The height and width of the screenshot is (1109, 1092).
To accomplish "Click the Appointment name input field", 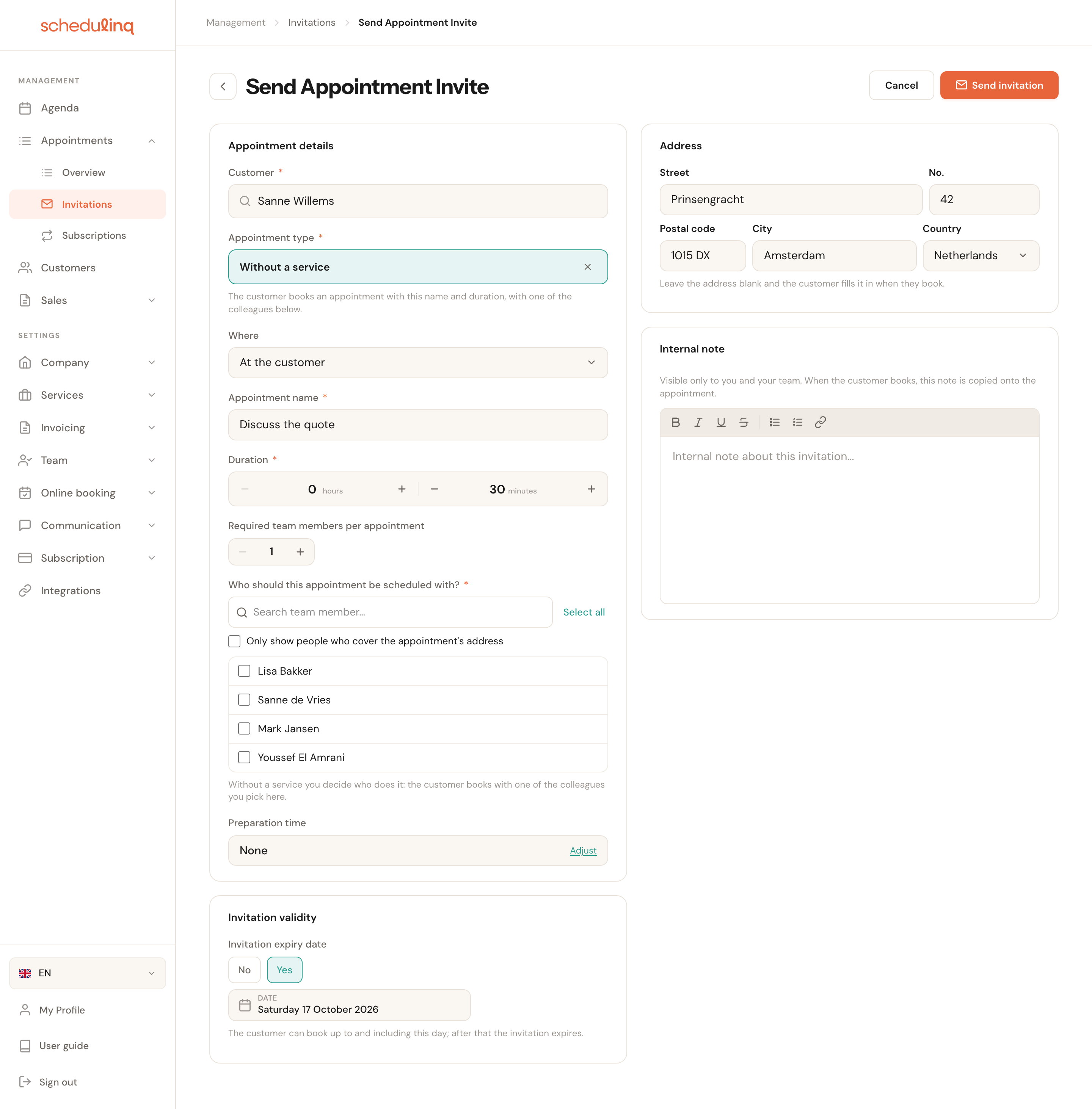I will tap(417, 425).
